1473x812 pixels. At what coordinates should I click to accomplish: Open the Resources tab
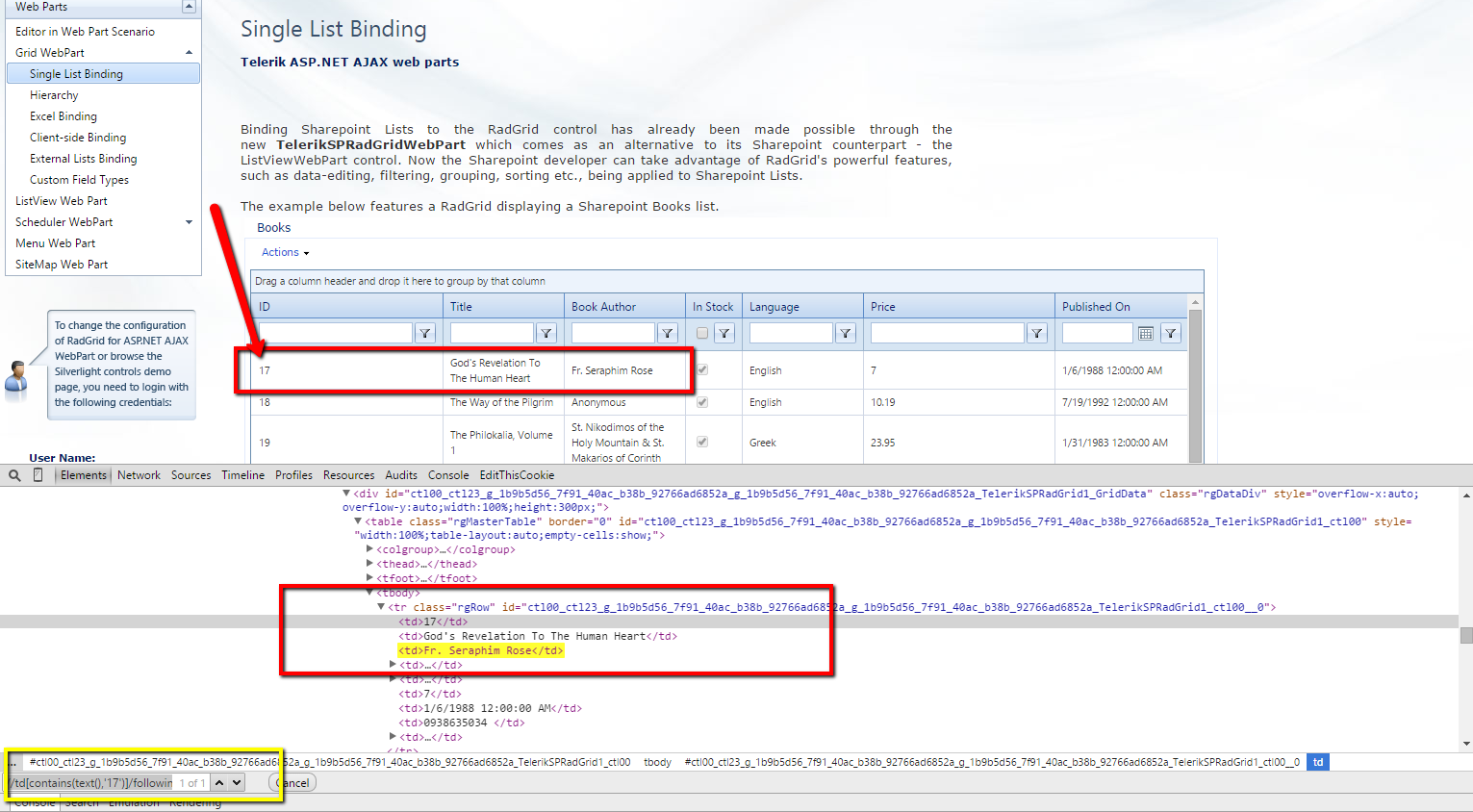tap(348, 475)
